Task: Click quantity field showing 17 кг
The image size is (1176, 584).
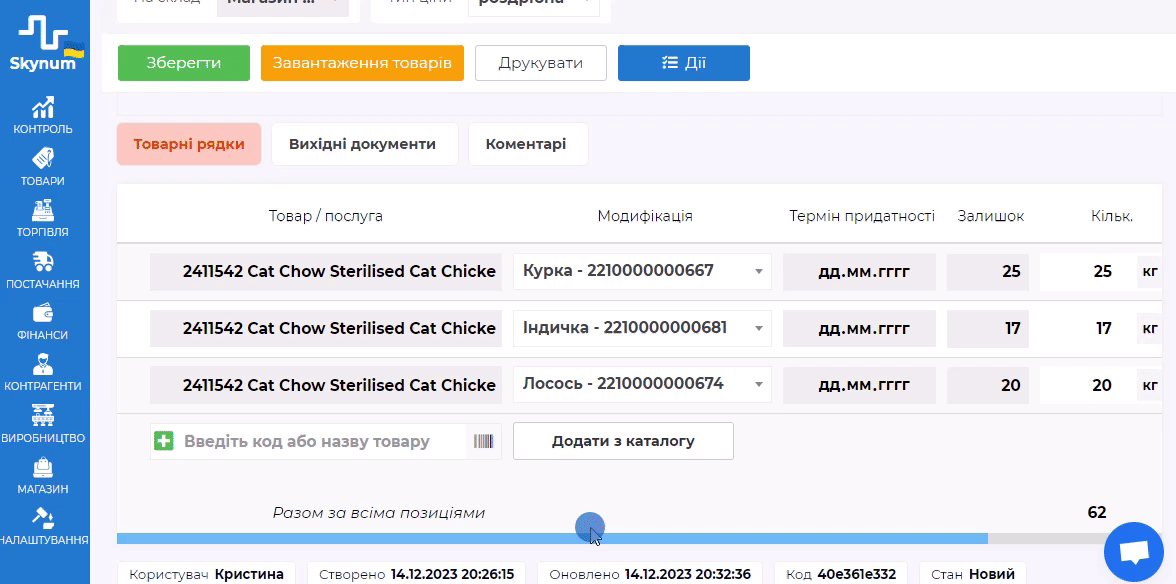Action: (1086, 328)
